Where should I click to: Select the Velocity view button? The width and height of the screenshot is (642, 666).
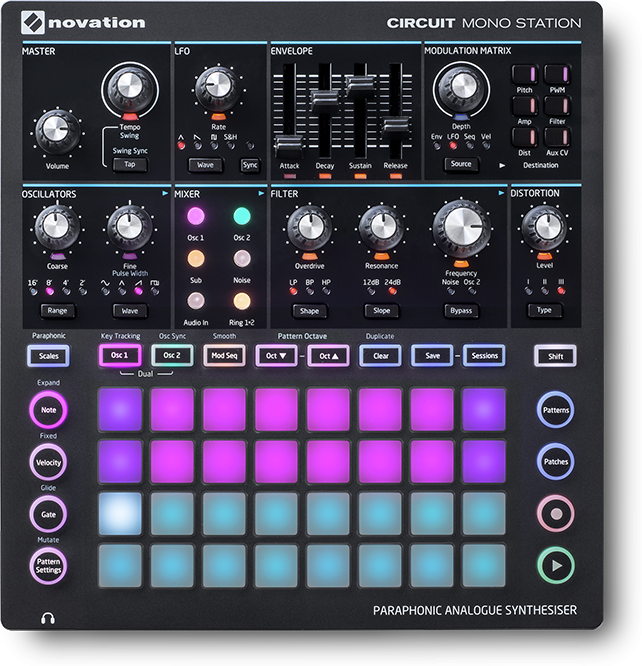(x=48, y=462)
